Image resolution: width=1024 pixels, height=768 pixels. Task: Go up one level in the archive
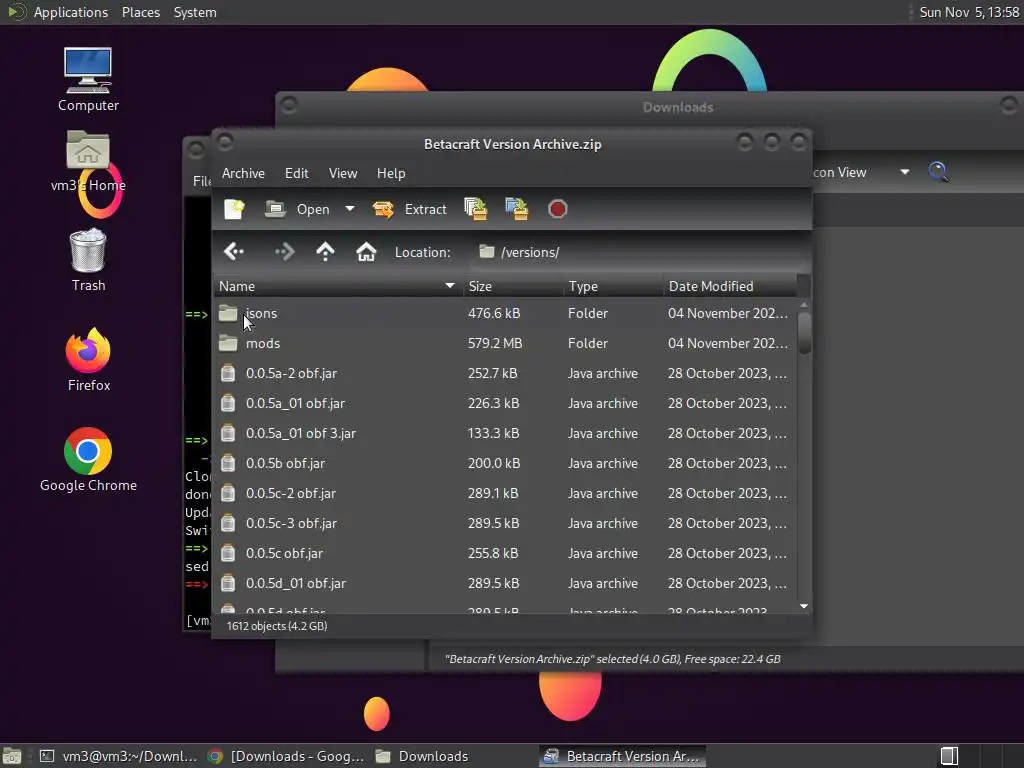click(325, 251)
